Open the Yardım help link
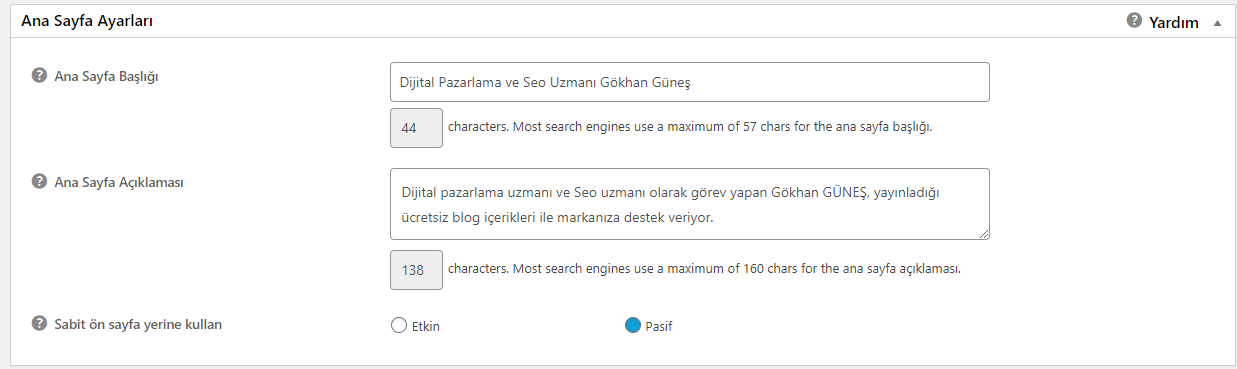This screenshot has height=369, width=1237. point(1173,22)
